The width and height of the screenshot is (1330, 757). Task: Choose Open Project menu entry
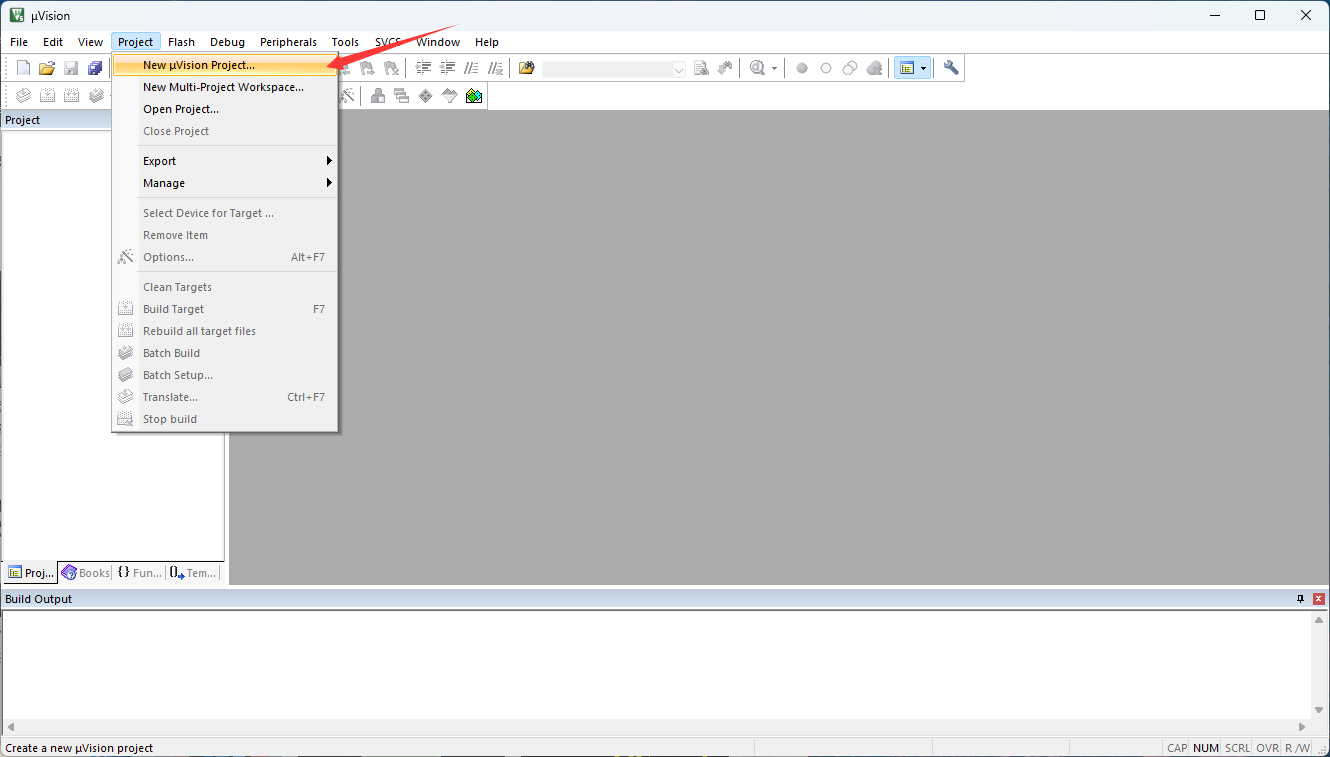(x=225, y=109)
